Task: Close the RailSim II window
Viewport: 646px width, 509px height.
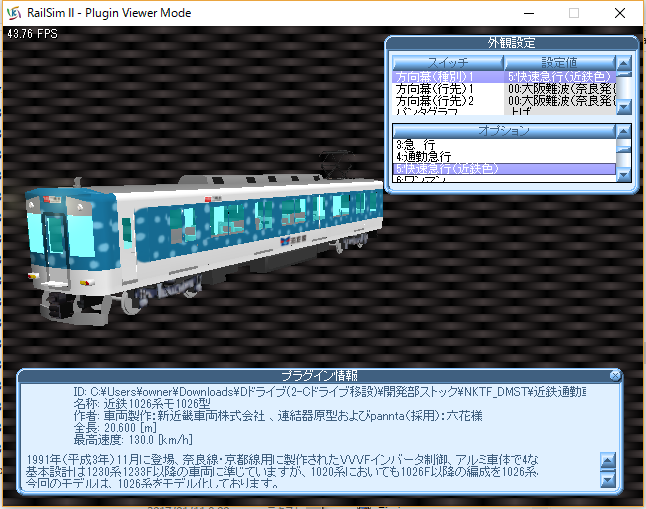Action: tap(620, 13)
